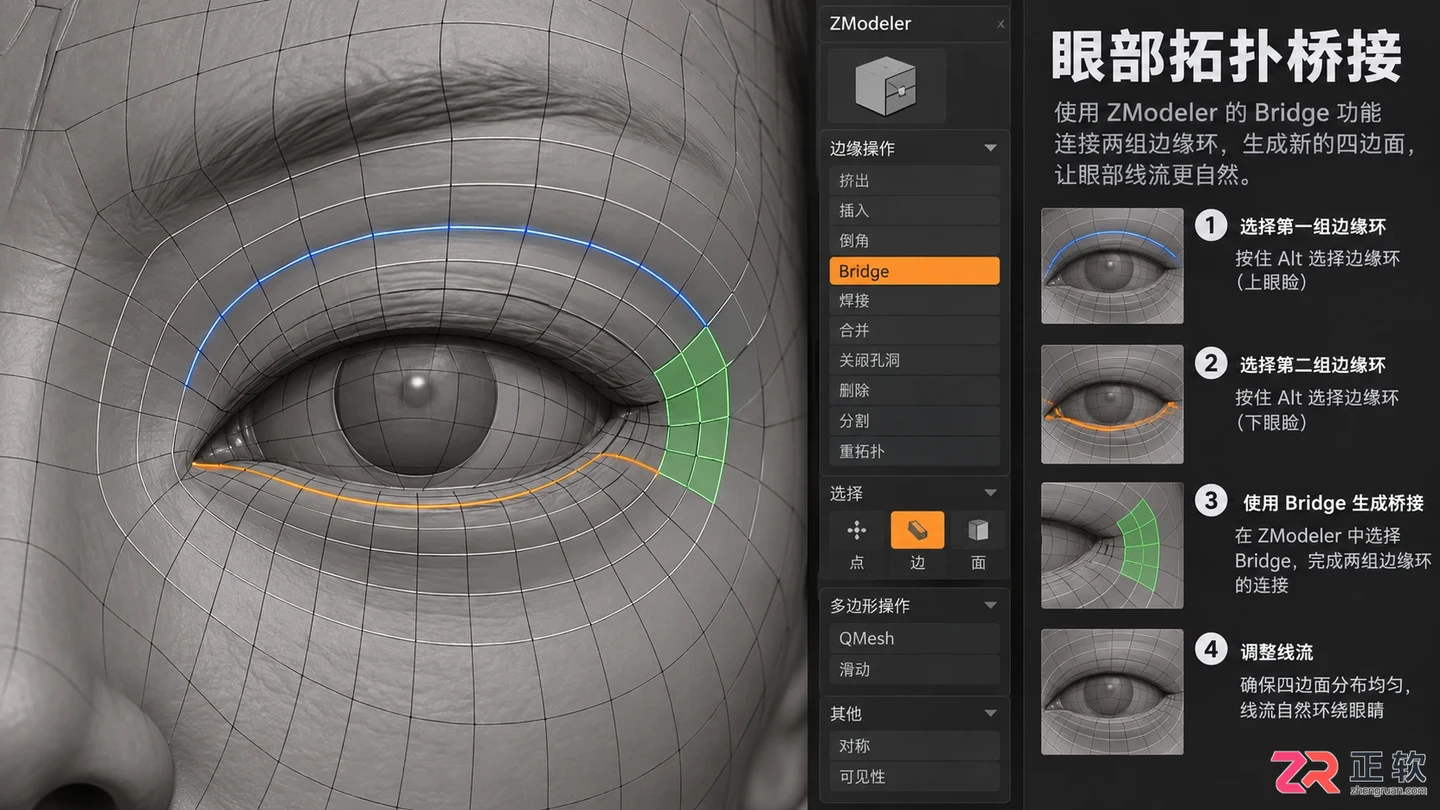Click the 边缘操作 section header label
The width and height of the screenshot is (1440, 810).
862,148
